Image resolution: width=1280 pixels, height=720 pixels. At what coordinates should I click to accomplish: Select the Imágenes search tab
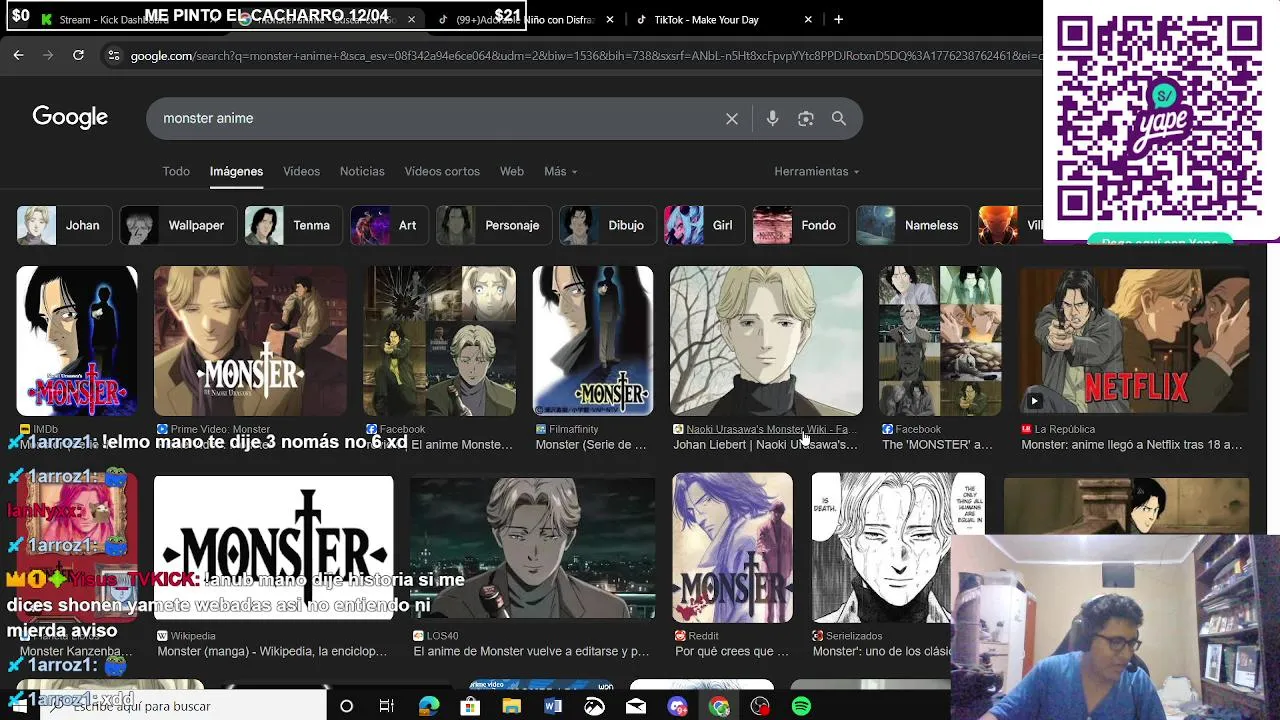(236, 171)
